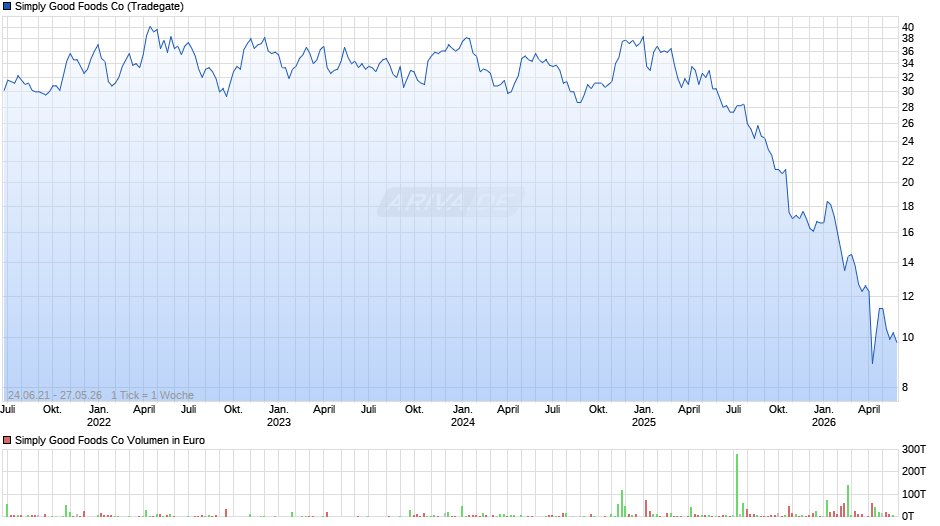Click the price axis label '36'
This screenshot has height=526, width=940.
pyautogui.click(x=908, y=52)
